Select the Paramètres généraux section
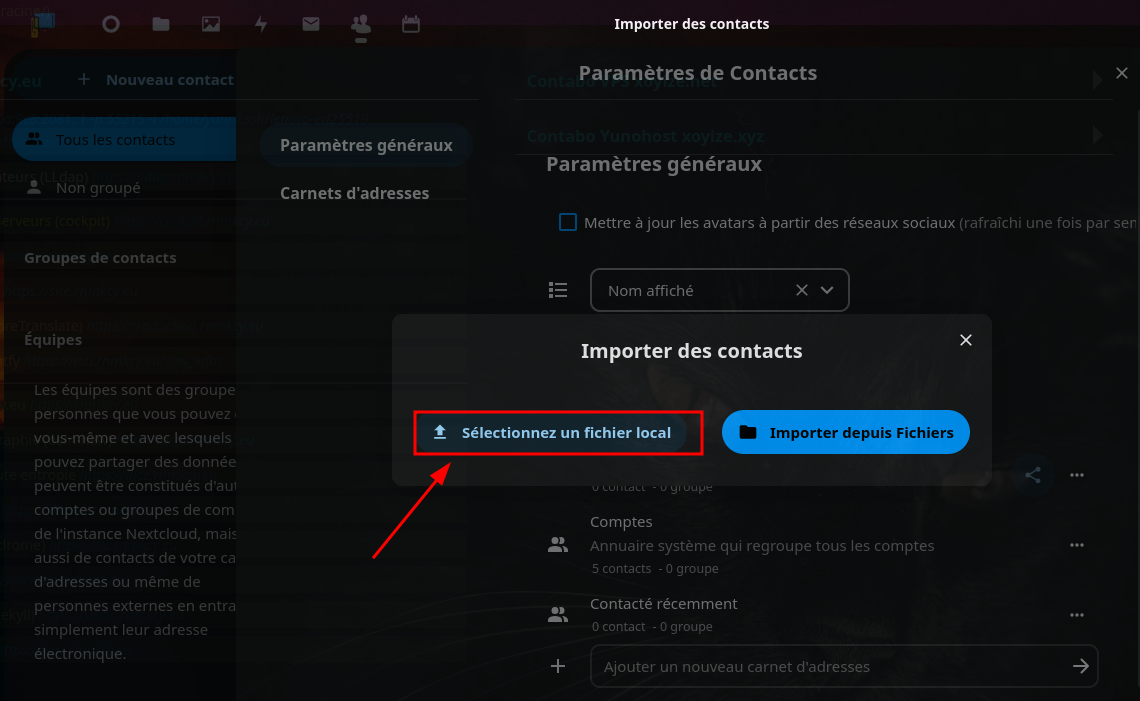Screen dimensions: 1140x701 [366, 145]
